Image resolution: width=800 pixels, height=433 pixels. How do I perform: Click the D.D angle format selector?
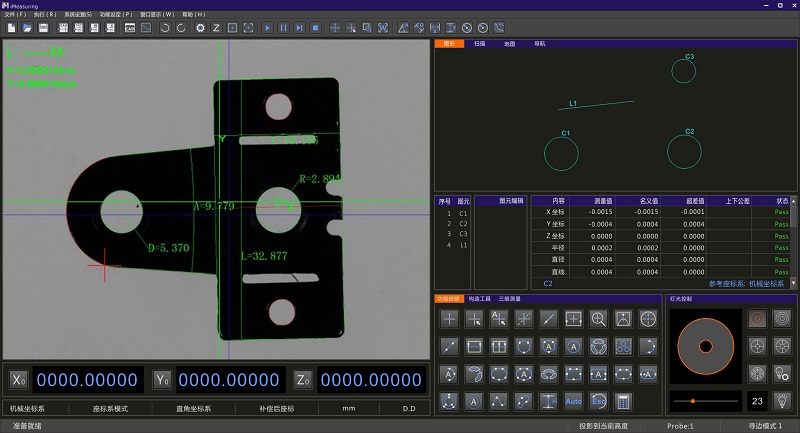pyautogui.click(x=409, y=409)
